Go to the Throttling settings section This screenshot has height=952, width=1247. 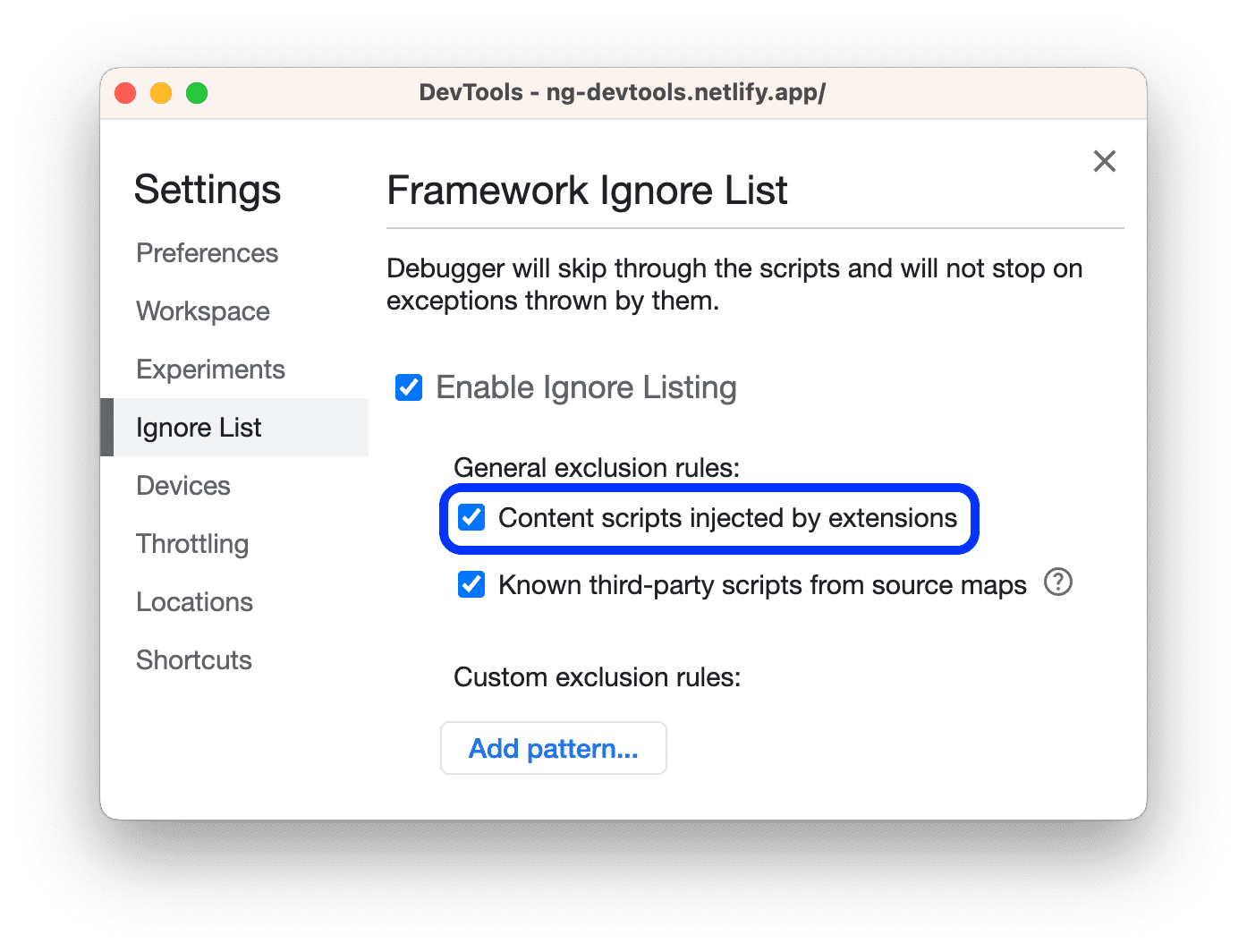pyautogui.click(x=192, y=543)
